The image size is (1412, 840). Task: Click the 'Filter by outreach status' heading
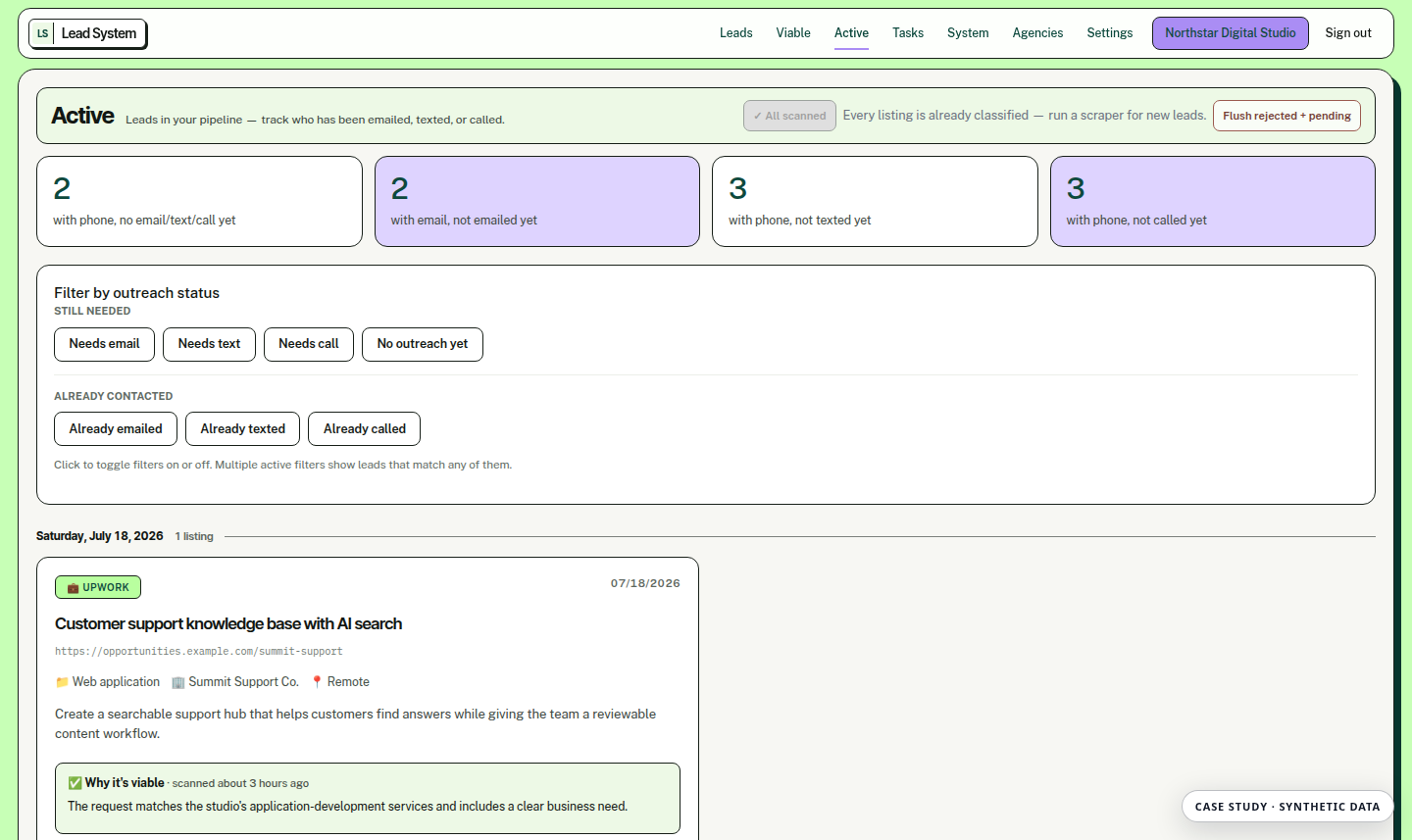(136, 293)
